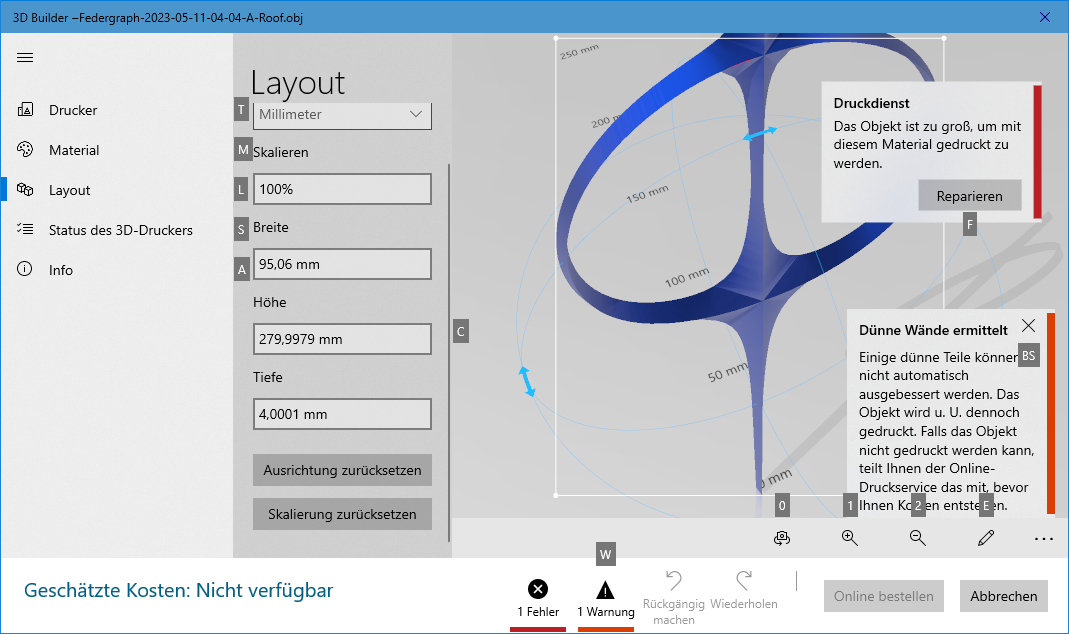
Task: Zoom out with the magnifier minus icon
Action: [917, 538]
